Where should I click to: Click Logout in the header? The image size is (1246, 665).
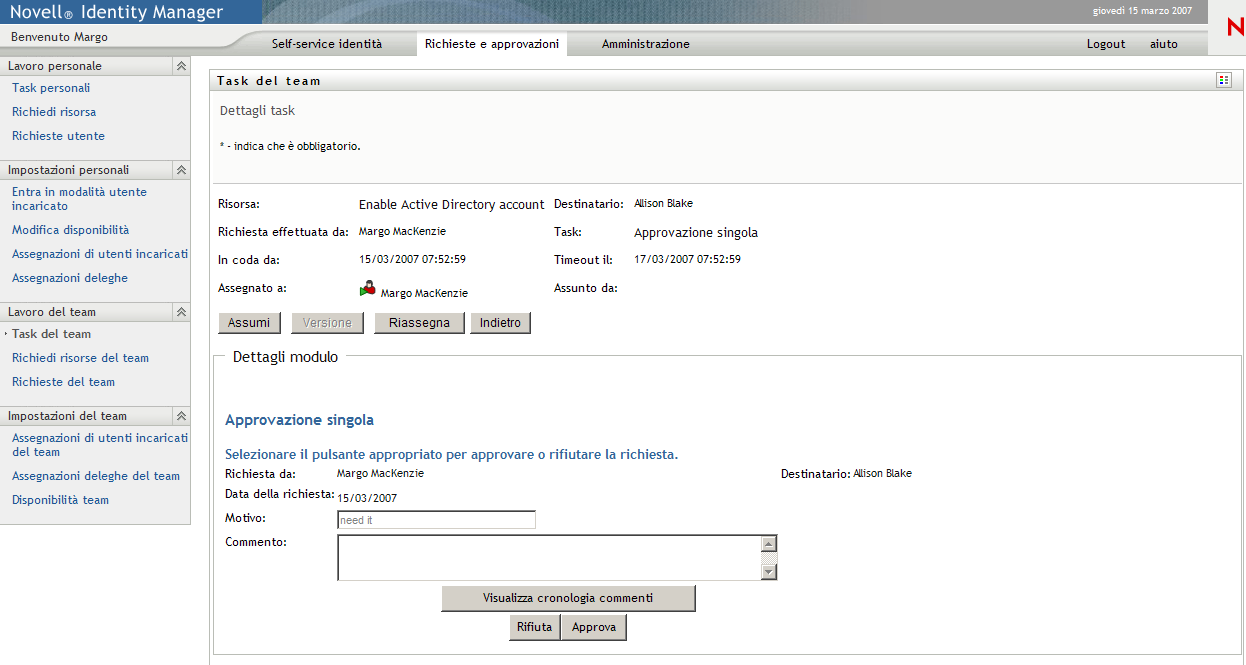pos(1106,44)
